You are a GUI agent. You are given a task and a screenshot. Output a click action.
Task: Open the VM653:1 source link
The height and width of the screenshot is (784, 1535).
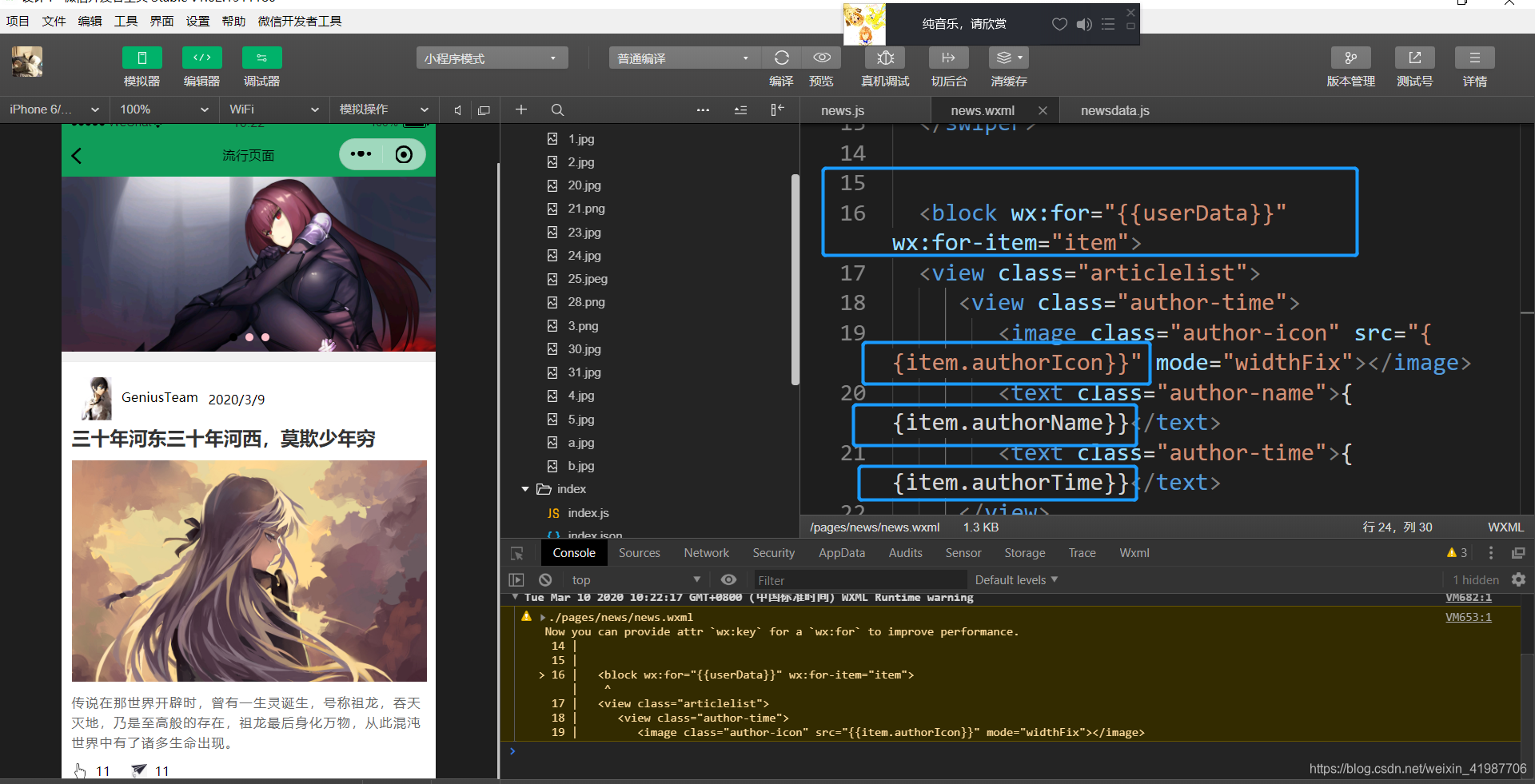pyautogui.click(x=1468, y=617)
